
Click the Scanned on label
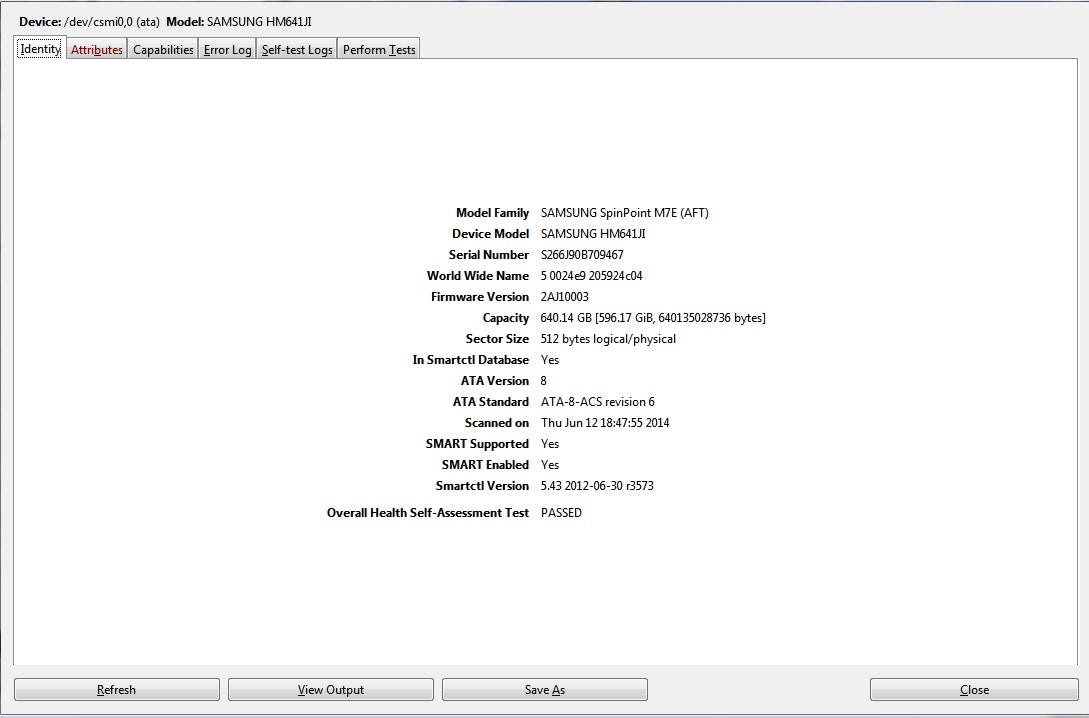[x=497, y=423]
